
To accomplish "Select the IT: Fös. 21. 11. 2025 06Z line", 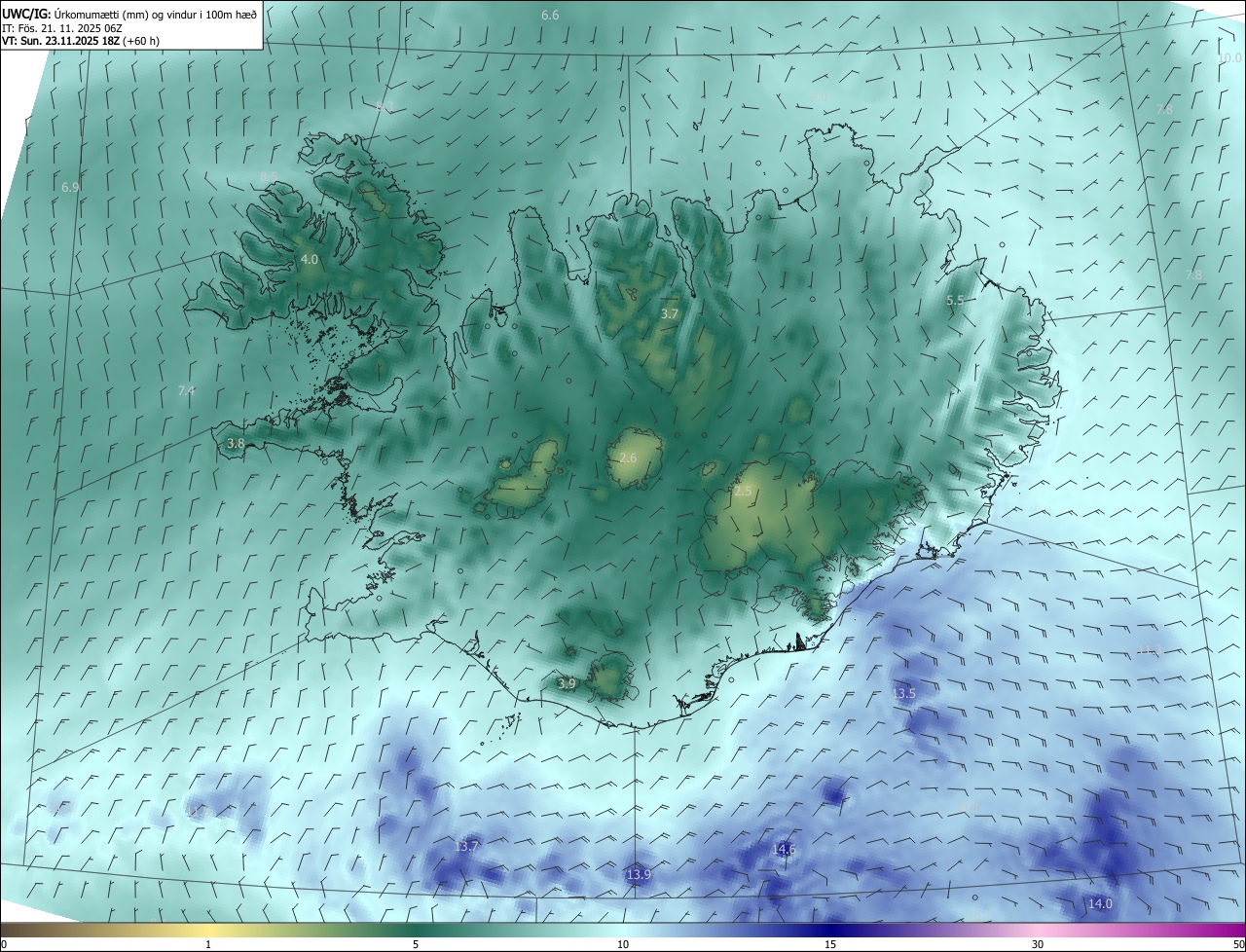I will (61, 28).
